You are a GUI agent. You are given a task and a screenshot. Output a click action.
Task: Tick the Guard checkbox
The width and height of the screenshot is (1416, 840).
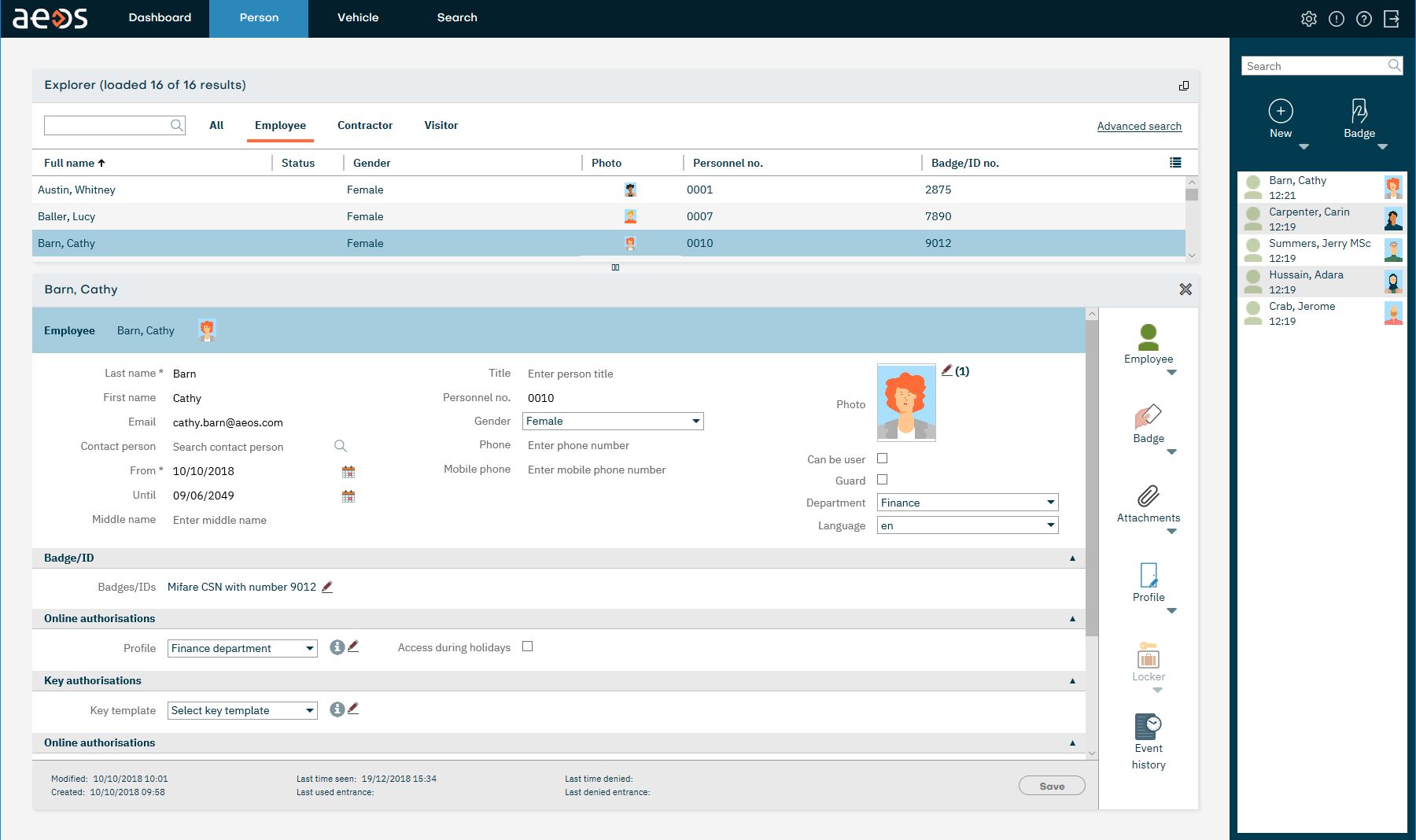[x=882, y=480]
